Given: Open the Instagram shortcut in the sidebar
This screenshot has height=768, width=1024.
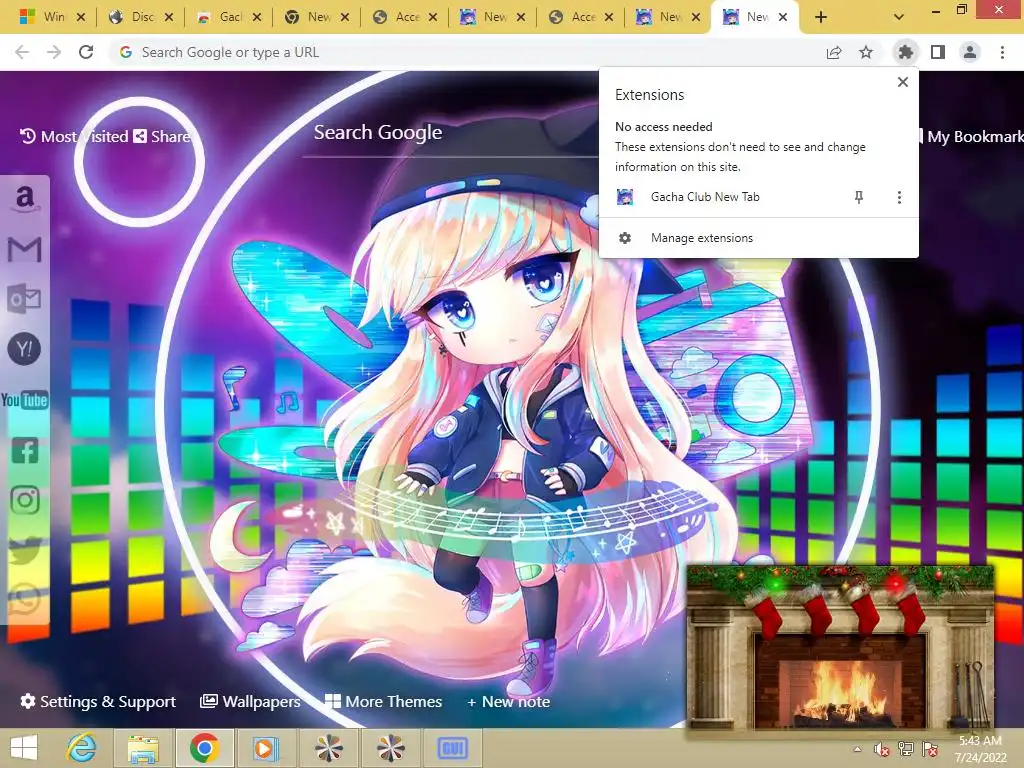Looking at the screenshot, I should [x=25, y=500].
